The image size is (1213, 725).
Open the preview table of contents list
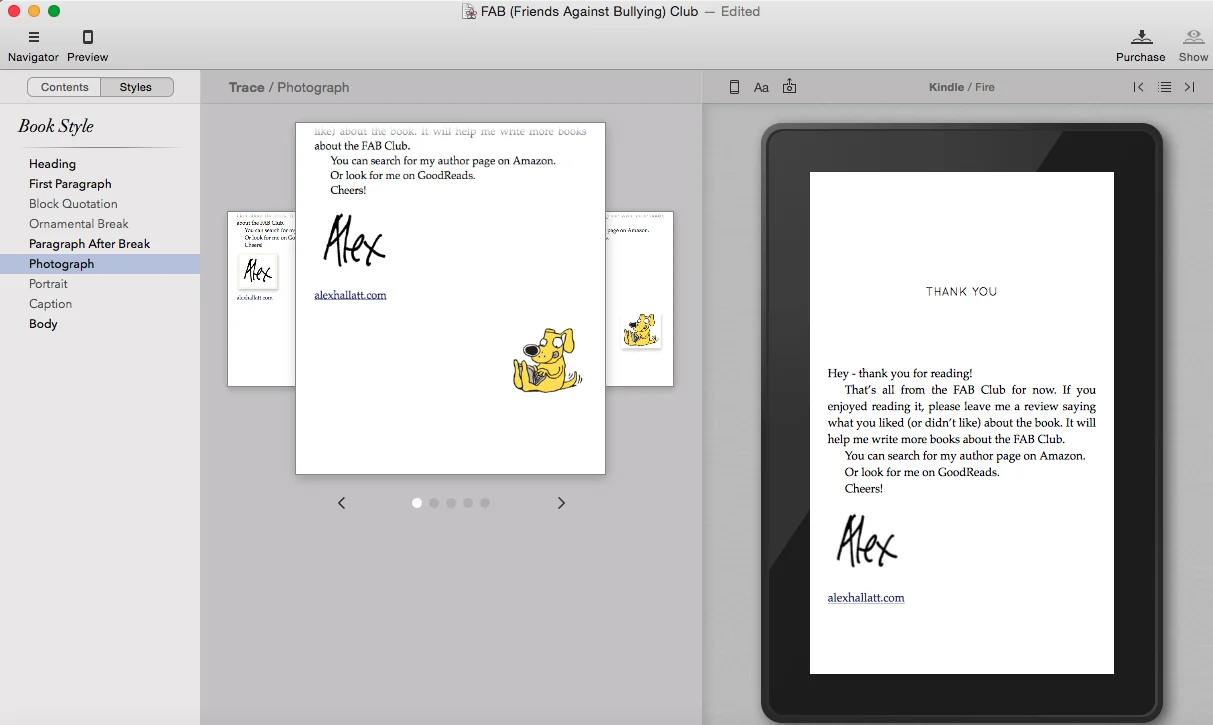[x=1165, y=87]
